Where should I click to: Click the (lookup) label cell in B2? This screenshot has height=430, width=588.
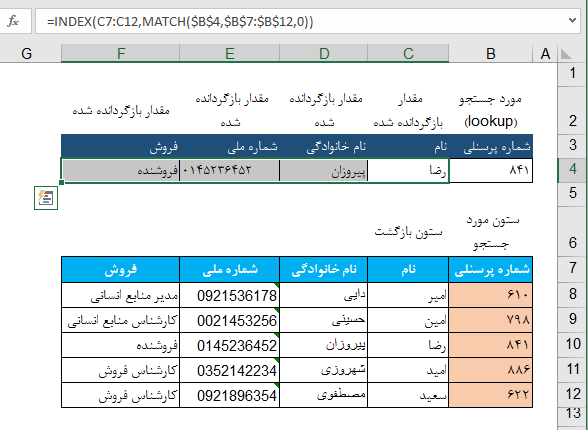coord(490,110)
